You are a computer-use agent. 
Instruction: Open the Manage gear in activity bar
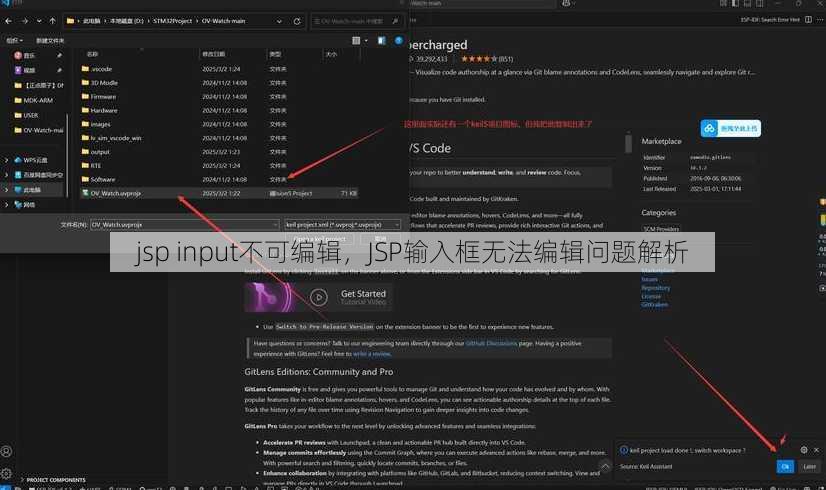pos(6,473)
